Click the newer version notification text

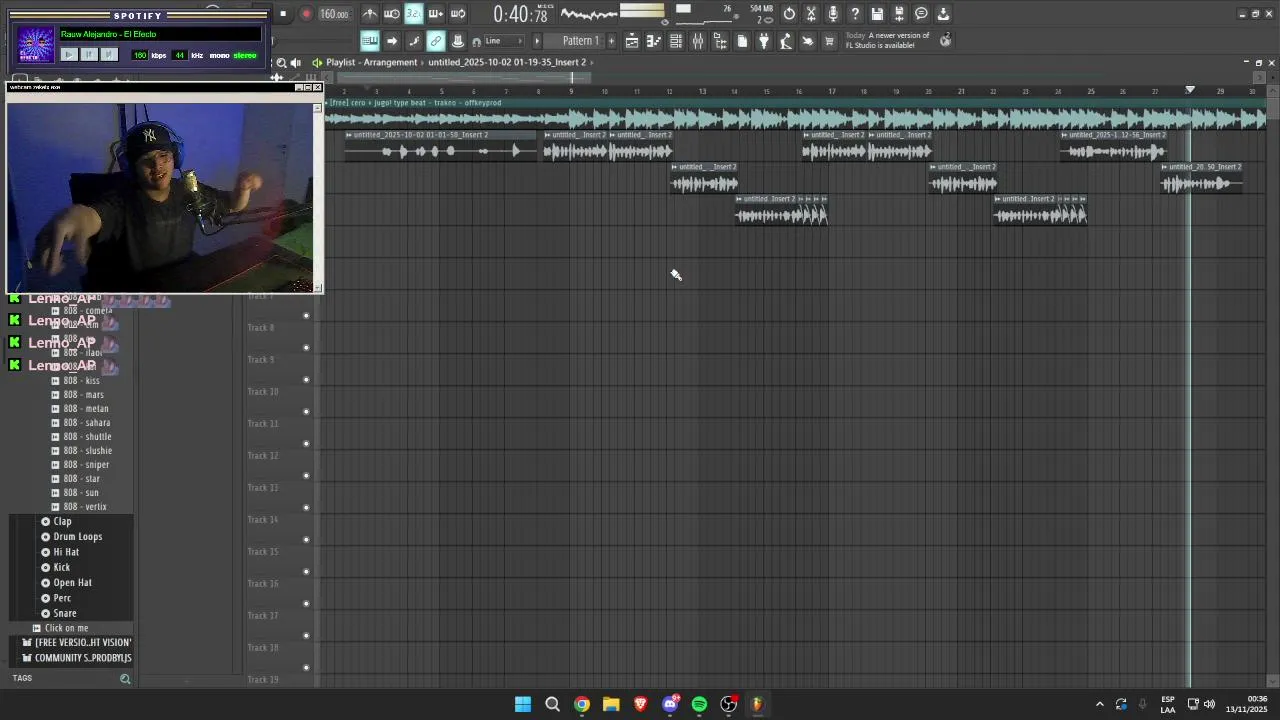click(x=888, y=40)
